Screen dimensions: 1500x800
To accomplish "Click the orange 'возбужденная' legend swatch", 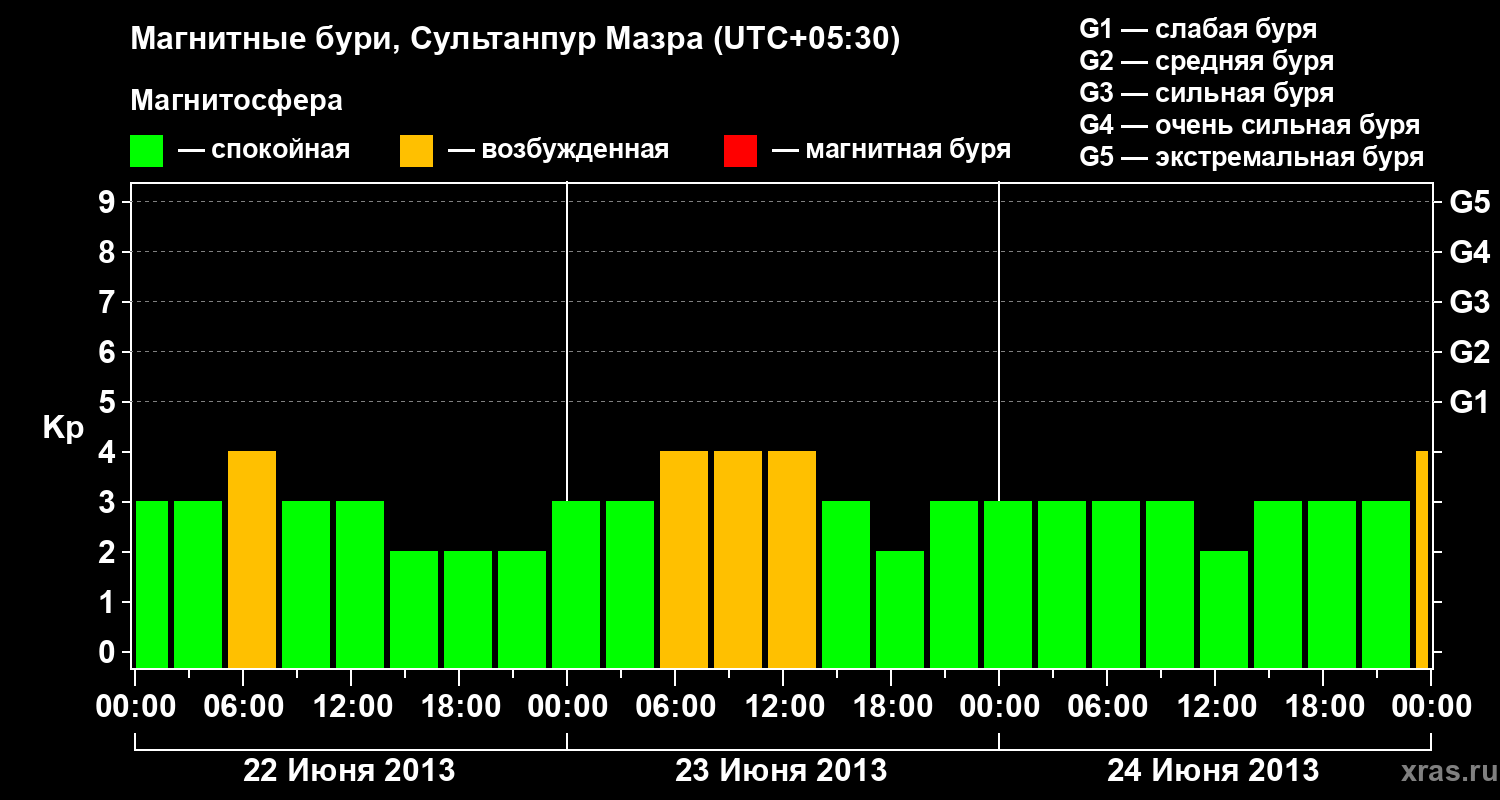I will click(416, 151).
